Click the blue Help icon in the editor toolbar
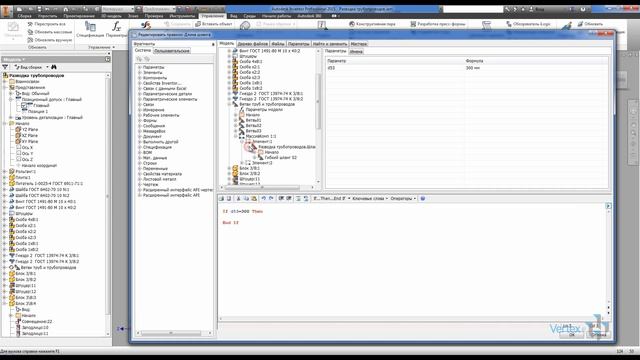The width and height of the screenshot is (640, 360). 423,198
